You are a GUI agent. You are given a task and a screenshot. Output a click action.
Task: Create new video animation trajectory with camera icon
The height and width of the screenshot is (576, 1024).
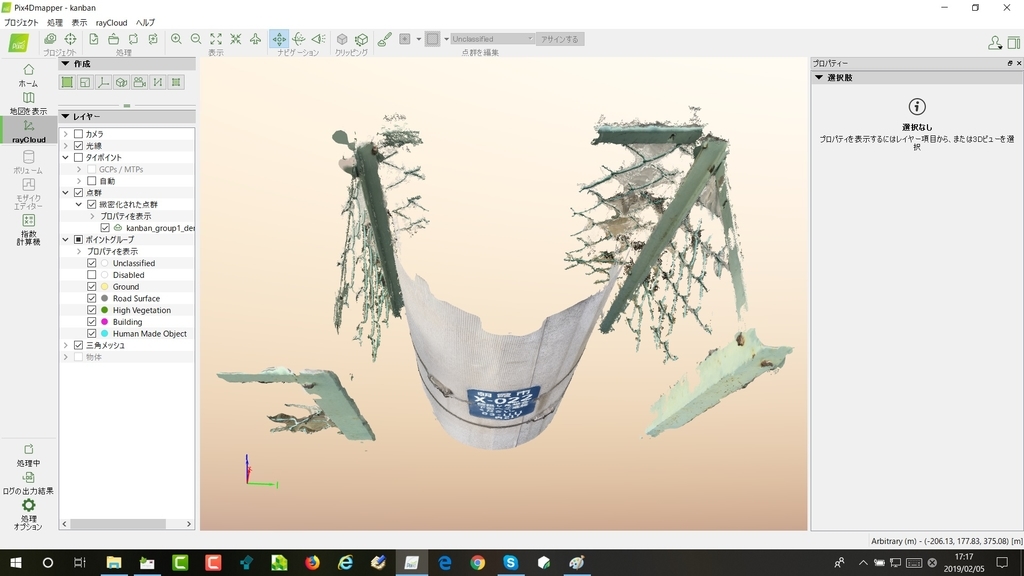click(x=140, y=82)
